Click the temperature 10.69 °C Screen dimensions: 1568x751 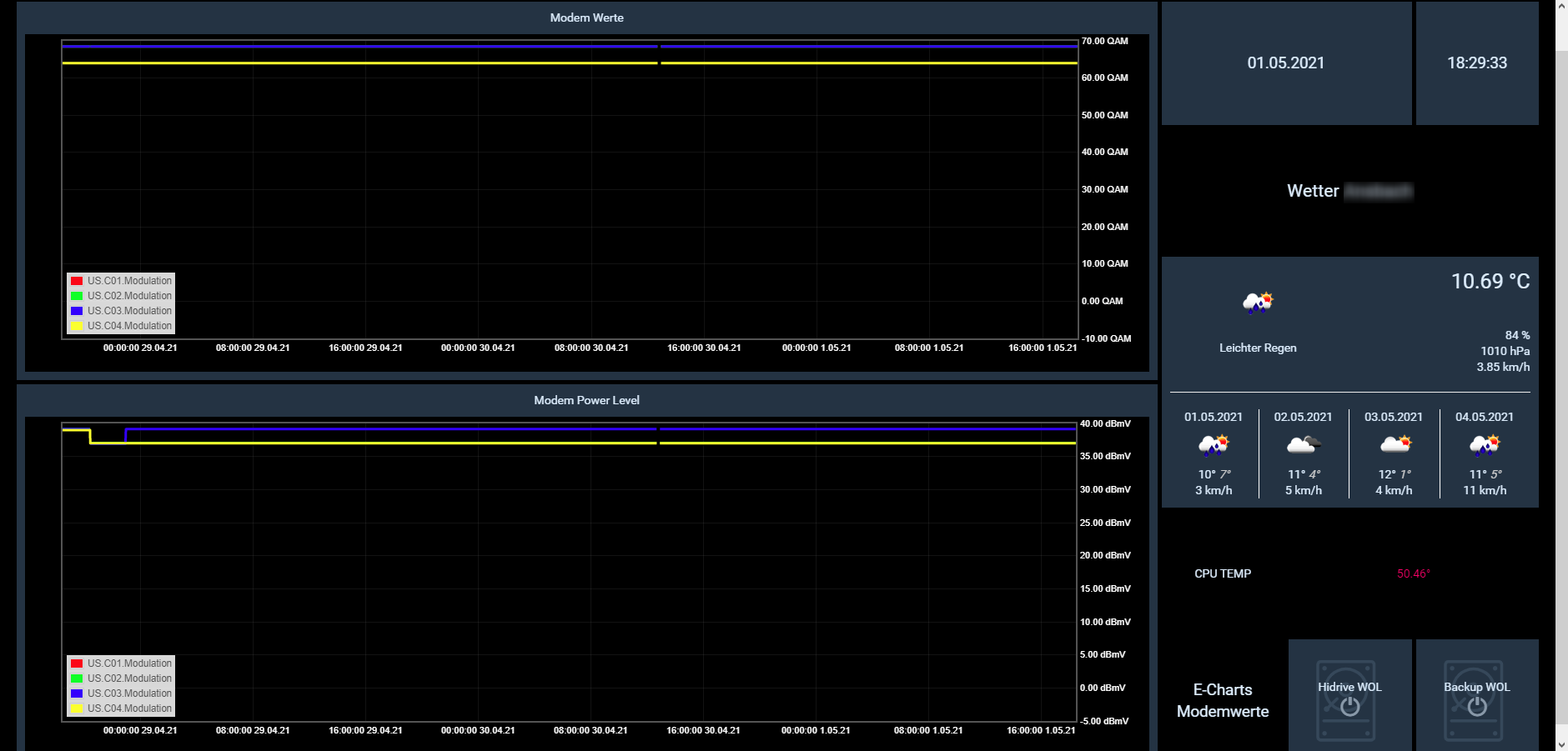click(x=1490, y=282)
